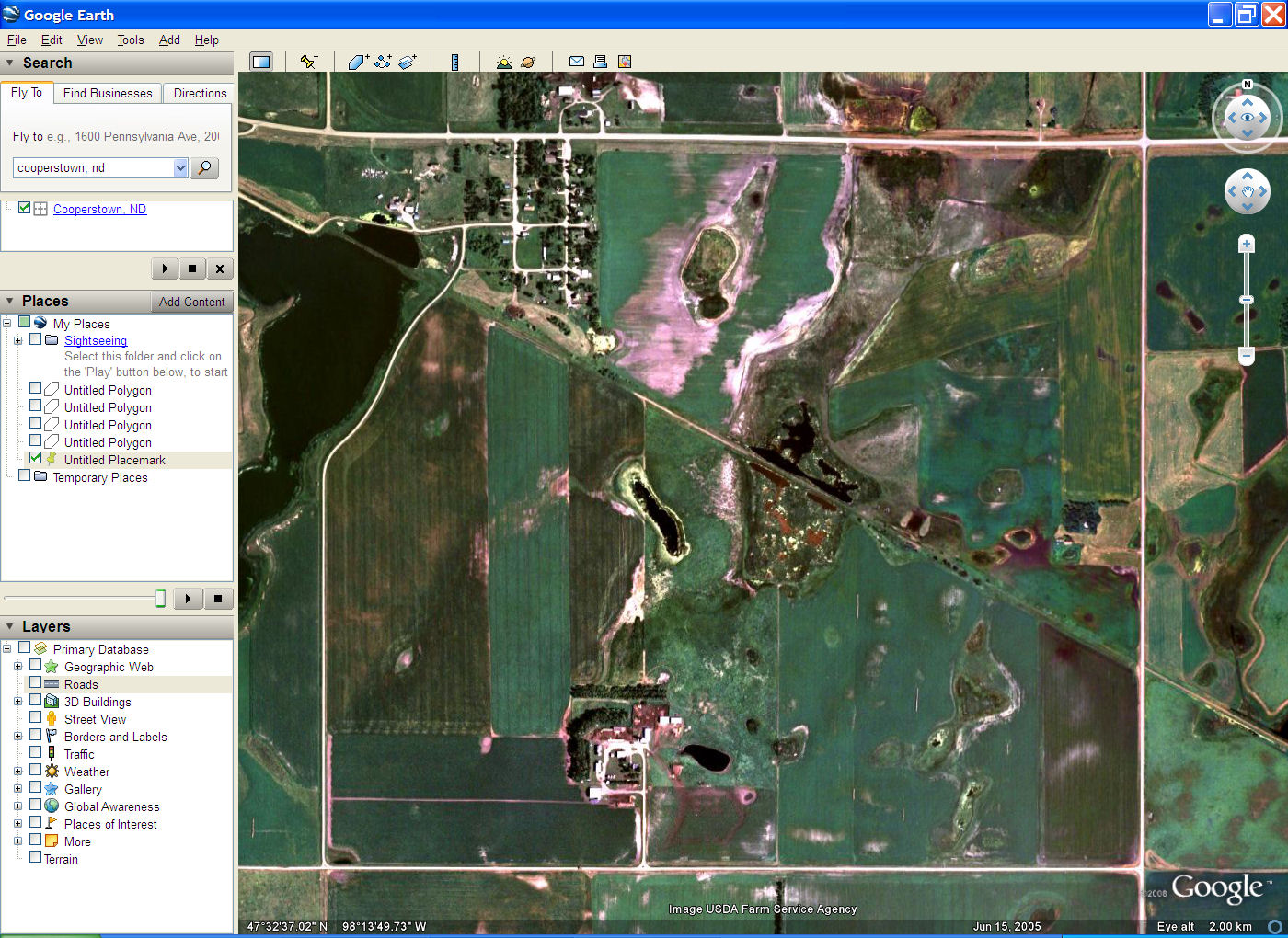Expand the Borders and Labels layer
The image size is (1288, 938).
pyautogui.click(x=17, y=736)
